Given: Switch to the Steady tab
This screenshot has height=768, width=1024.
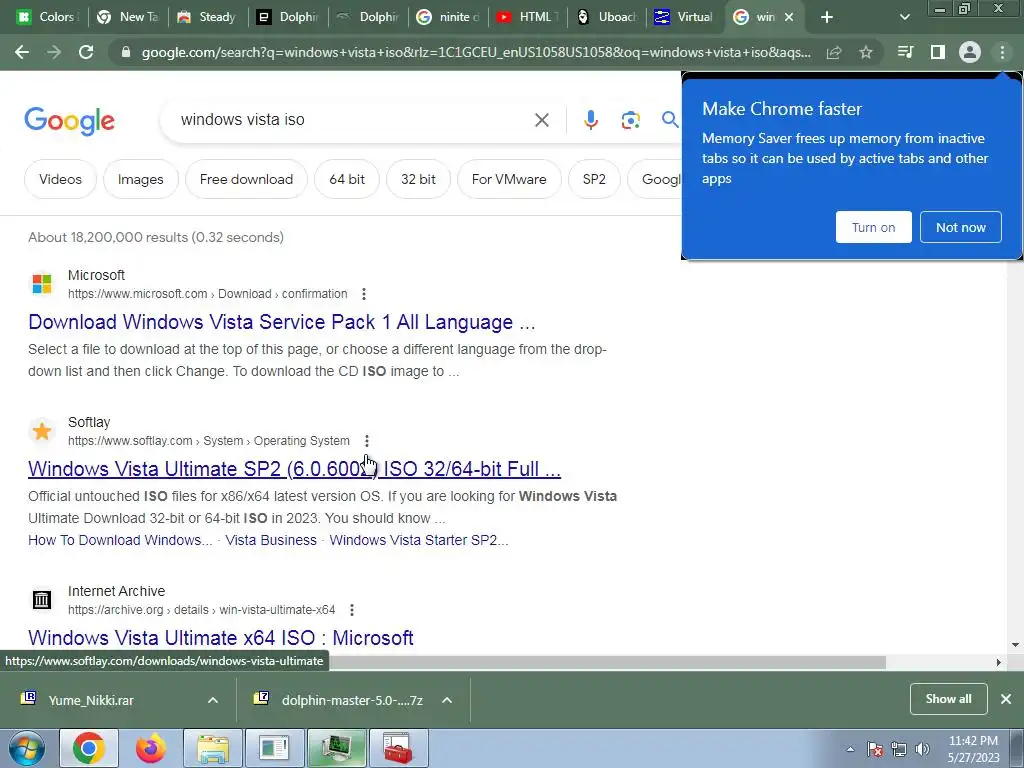Looking at the screenshot, I should 208,17.
